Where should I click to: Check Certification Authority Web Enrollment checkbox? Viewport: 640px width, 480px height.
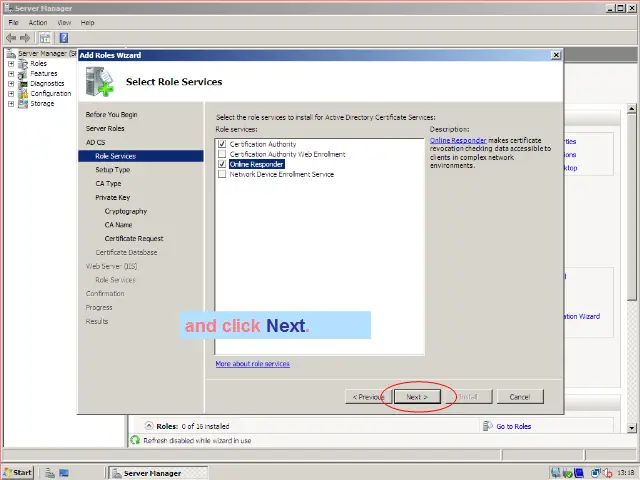pyautogui.click(x=222, y=154)
